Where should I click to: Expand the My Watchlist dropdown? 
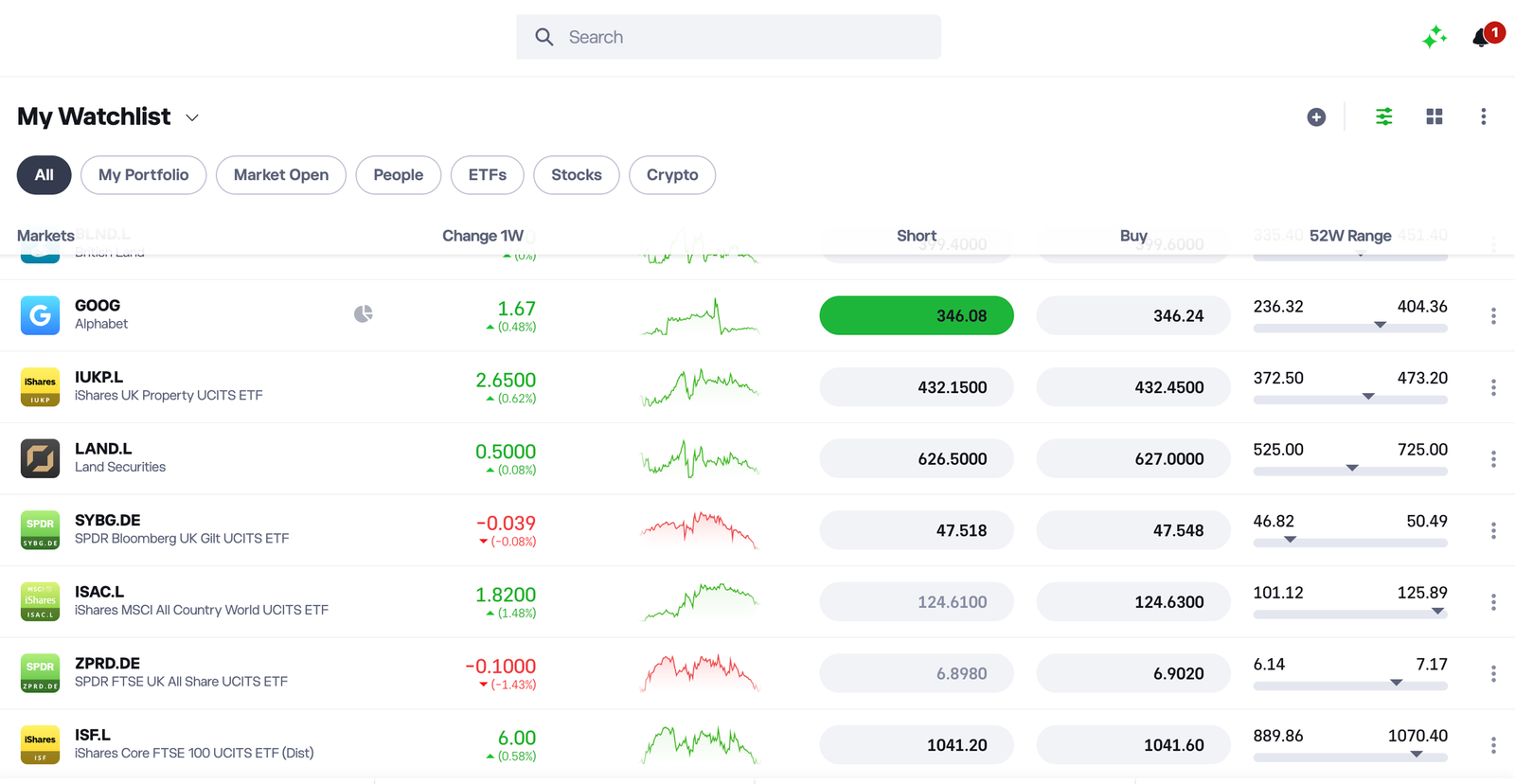(x=192, y=117)
